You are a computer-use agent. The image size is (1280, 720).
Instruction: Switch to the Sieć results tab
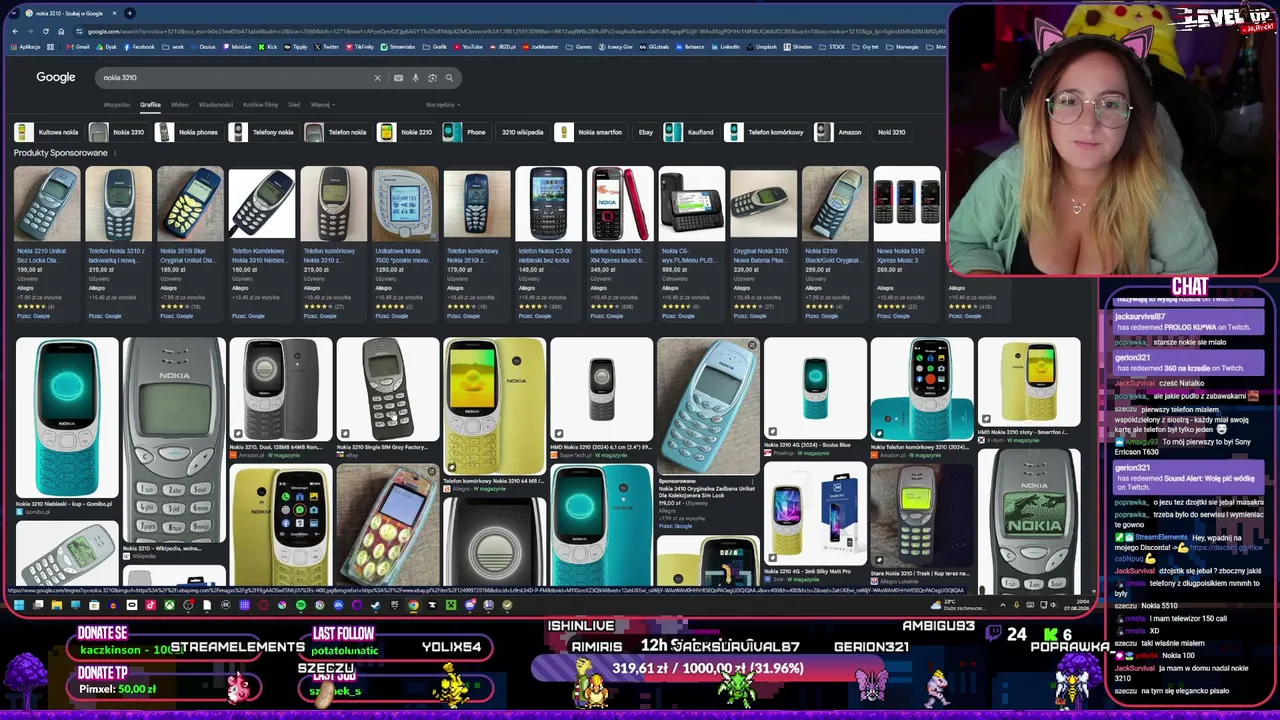click(x=294, y=105)
